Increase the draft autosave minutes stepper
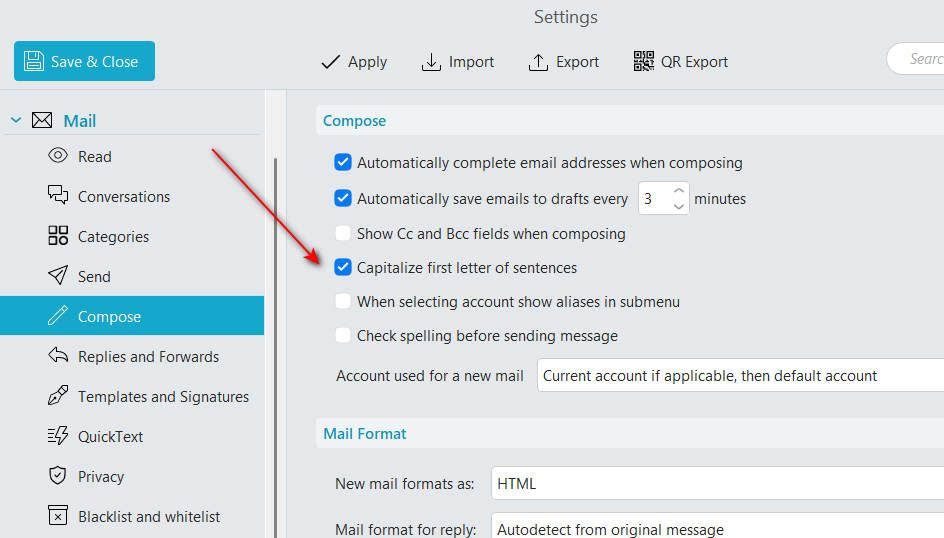 (679, 190)
